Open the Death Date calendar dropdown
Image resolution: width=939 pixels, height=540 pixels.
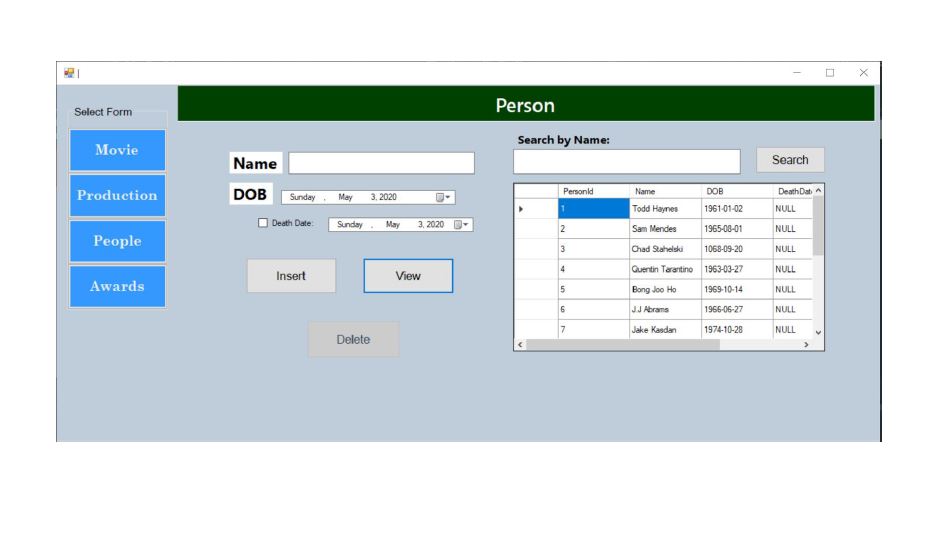tap(461, 225)
